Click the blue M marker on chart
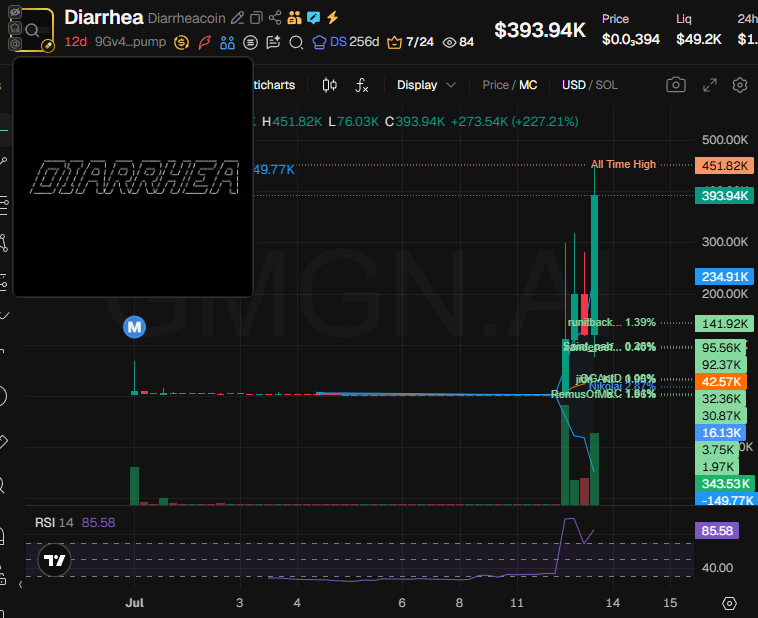The image size is (758, 618). 134,327
